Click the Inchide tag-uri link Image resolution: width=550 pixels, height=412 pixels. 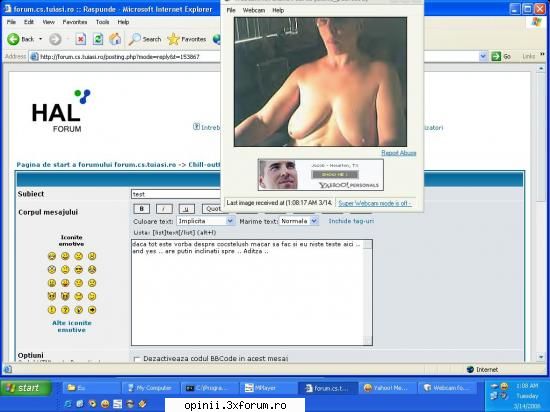tap(351, 221)
